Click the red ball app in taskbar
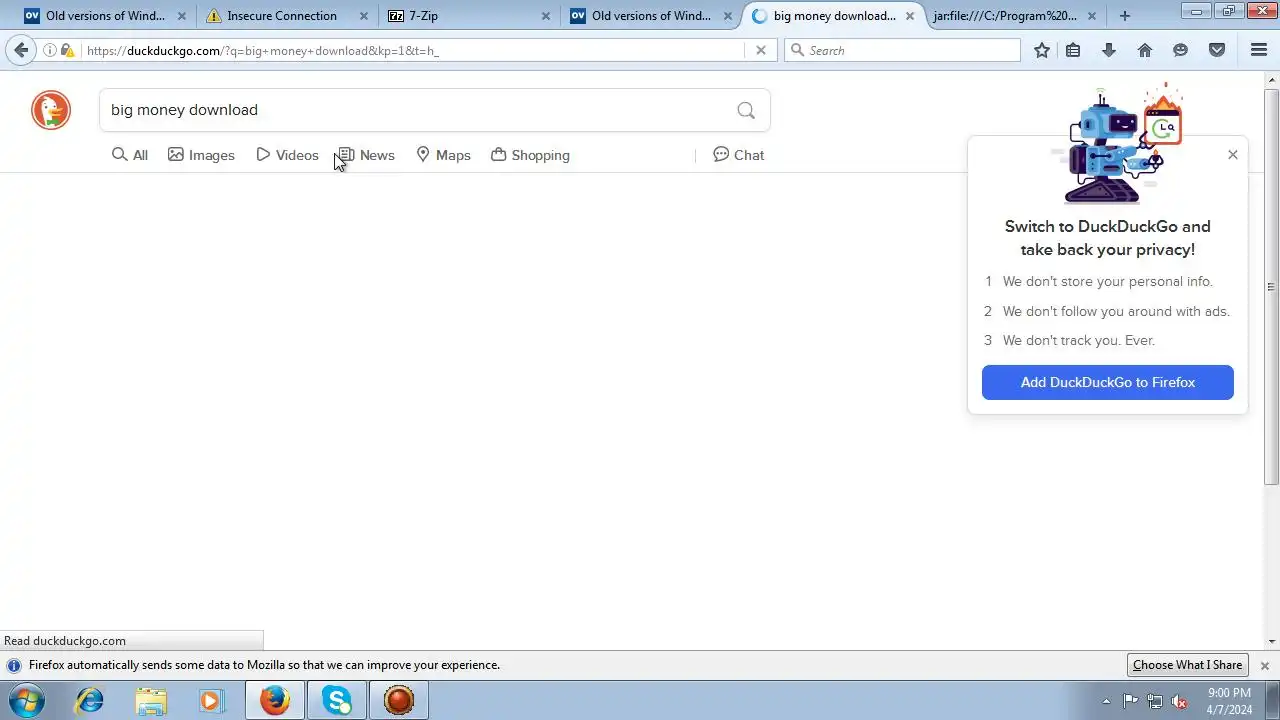Image resolution: width=1280 pixels, height=720 pixels. [399, 701]
